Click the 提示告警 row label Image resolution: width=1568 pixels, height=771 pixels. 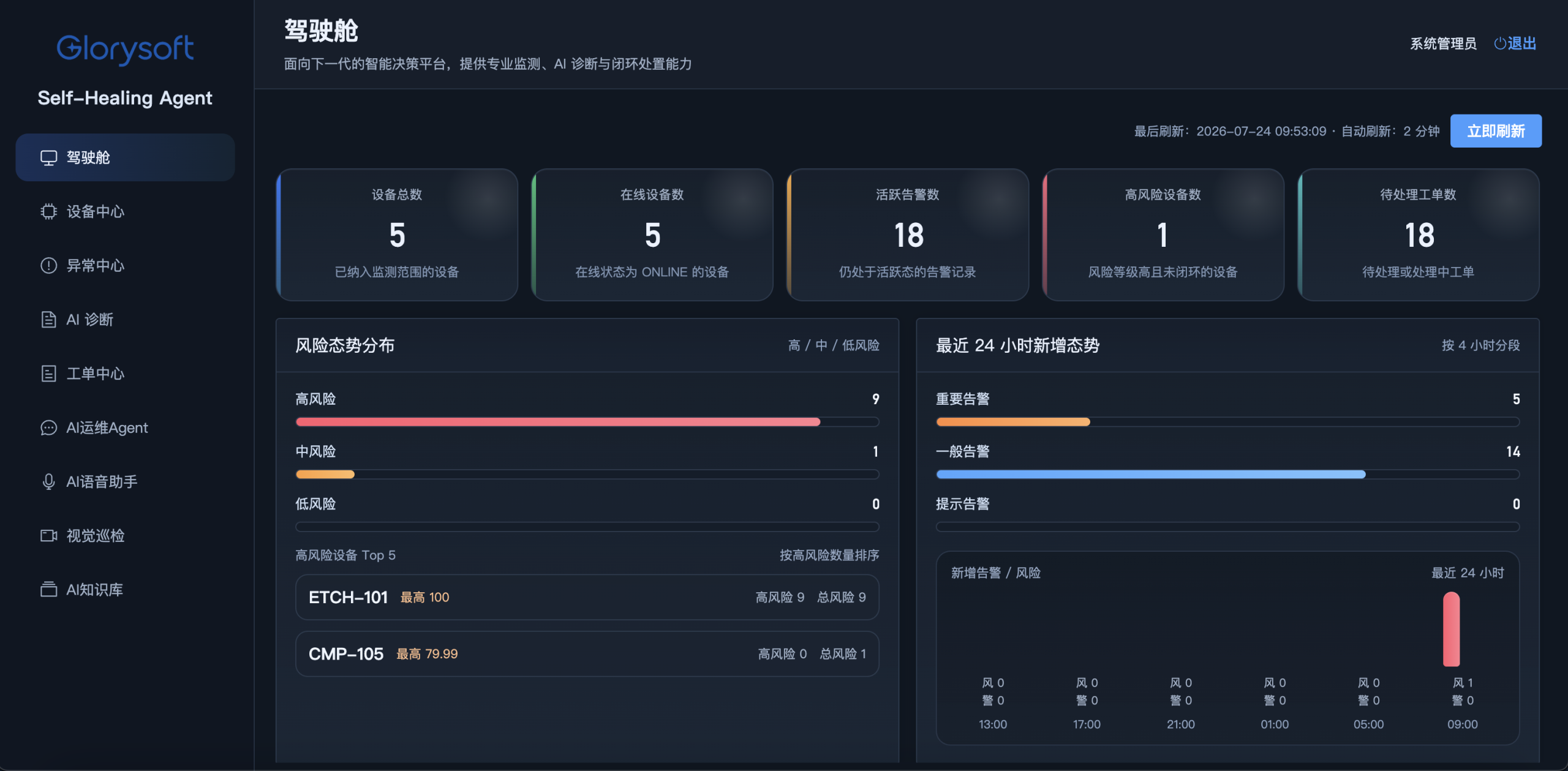pos(962,504)
